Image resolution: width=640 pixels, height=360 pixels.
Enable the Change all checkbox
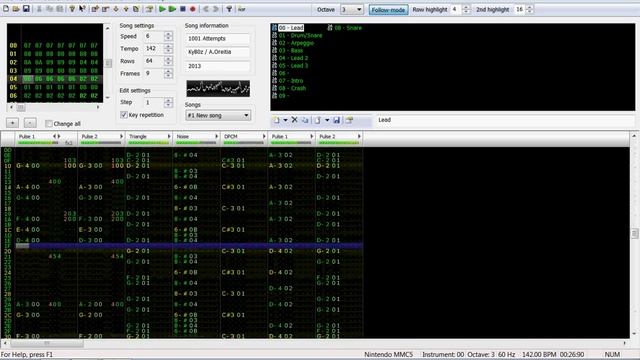49,123
